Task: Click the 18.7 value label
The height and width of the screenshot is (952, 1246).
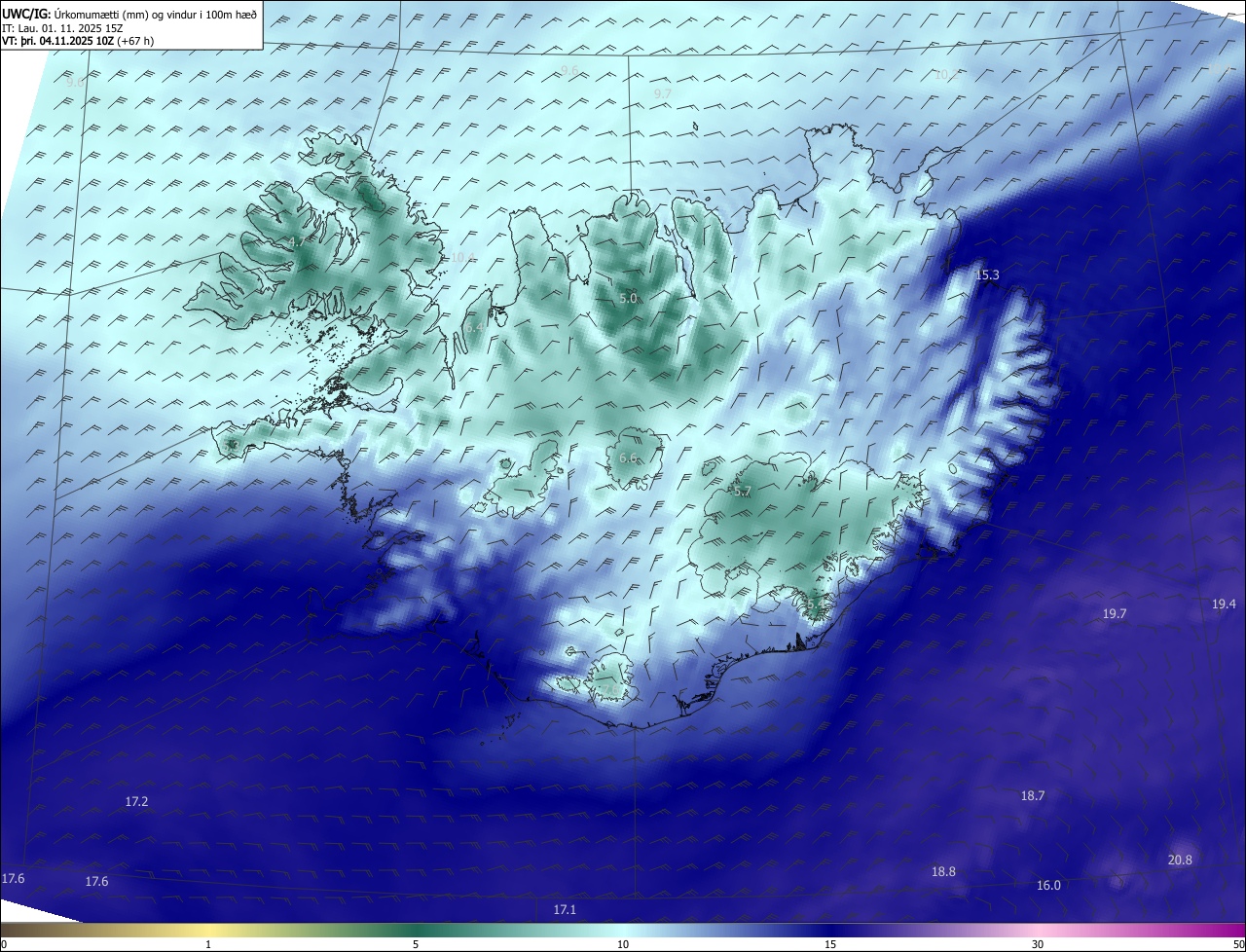Action: pyautogui.click(x=1033, y=796)
